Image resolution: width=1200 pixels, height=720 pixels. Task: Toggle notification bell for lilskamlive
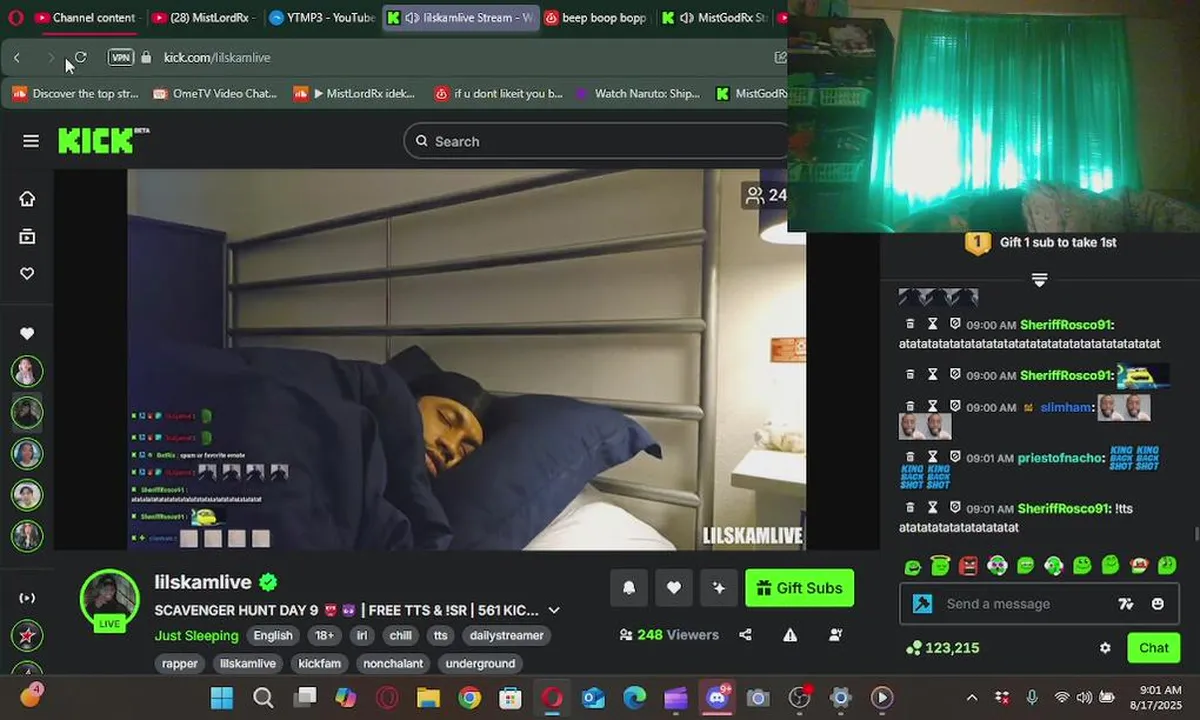pyautogui.click(x=629, y=588)
